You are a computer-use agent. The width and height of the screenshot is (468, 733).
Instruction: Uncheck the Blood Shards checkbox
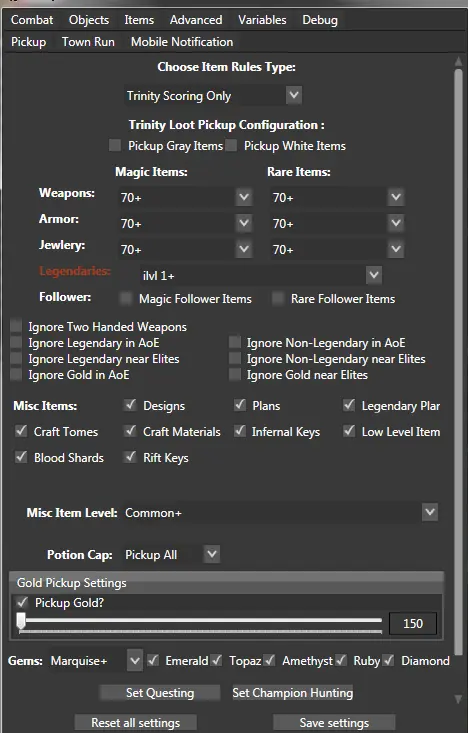[21, 457]
